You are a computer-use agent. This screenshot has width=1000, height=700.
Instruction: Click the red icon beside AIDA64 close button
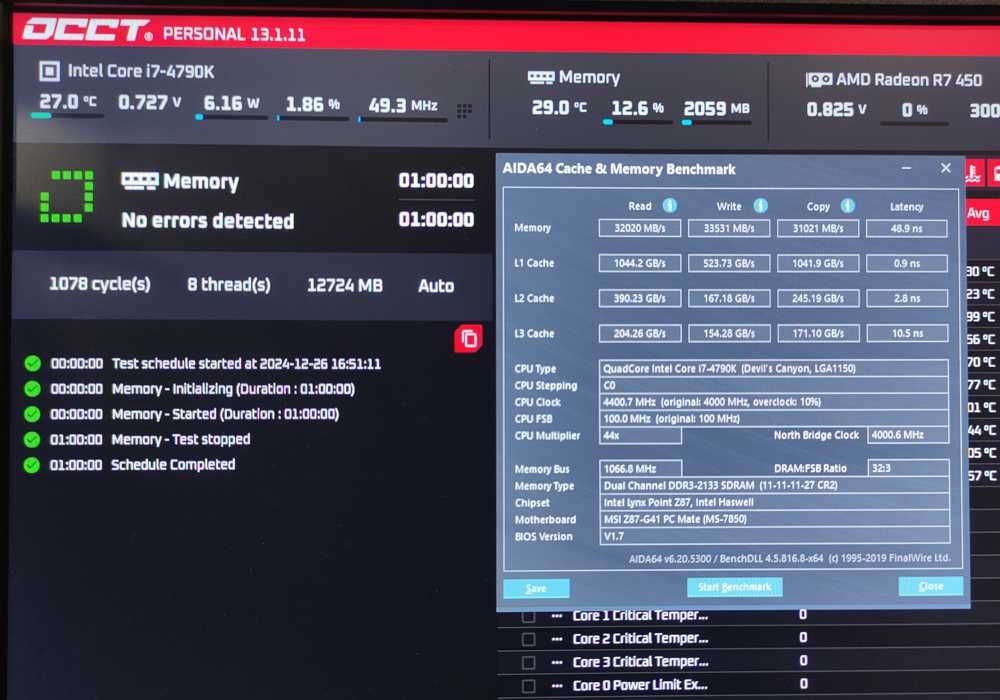click(974, 172)
